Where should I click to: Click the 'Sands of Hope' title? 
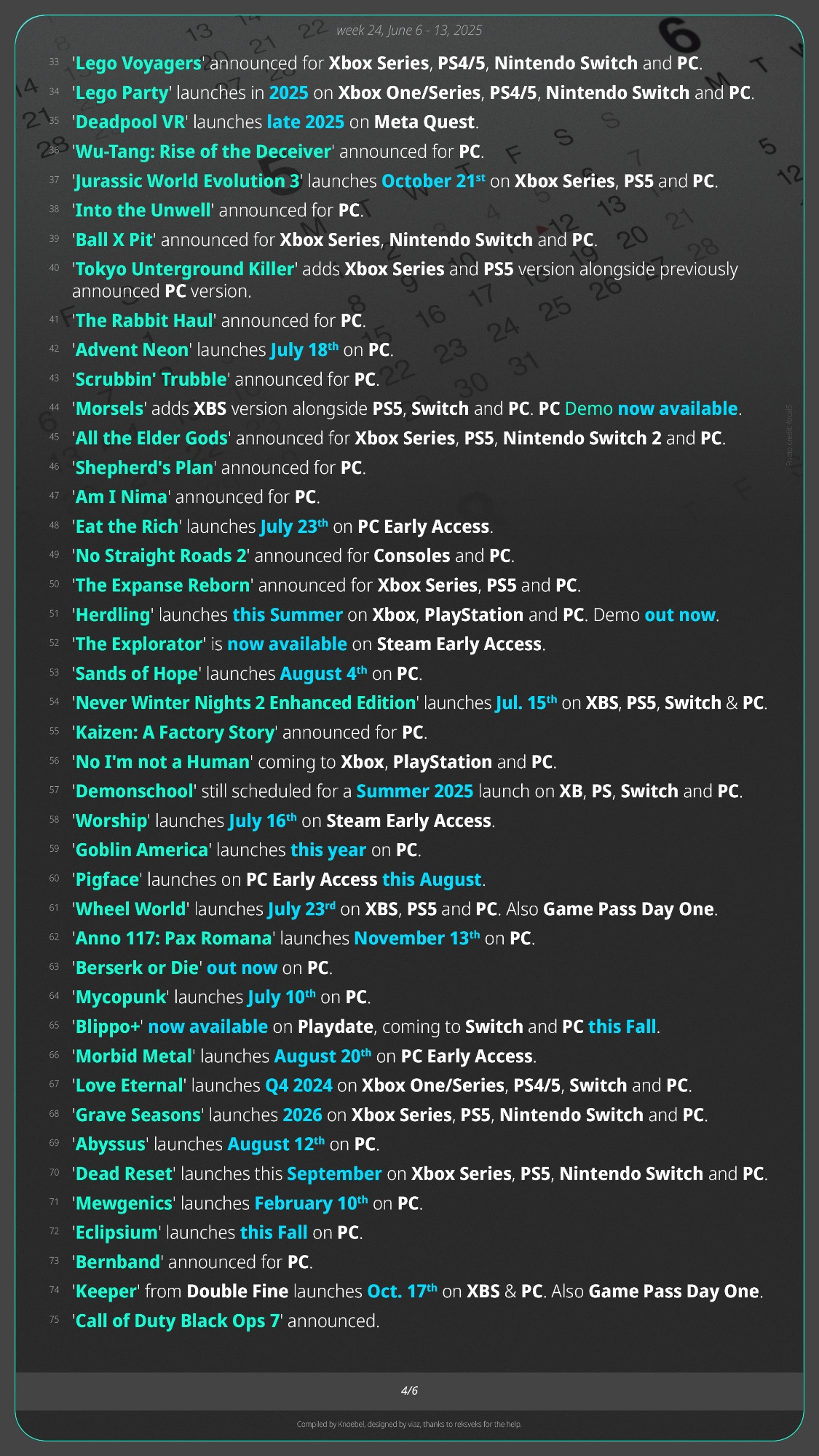pos(137,674)
